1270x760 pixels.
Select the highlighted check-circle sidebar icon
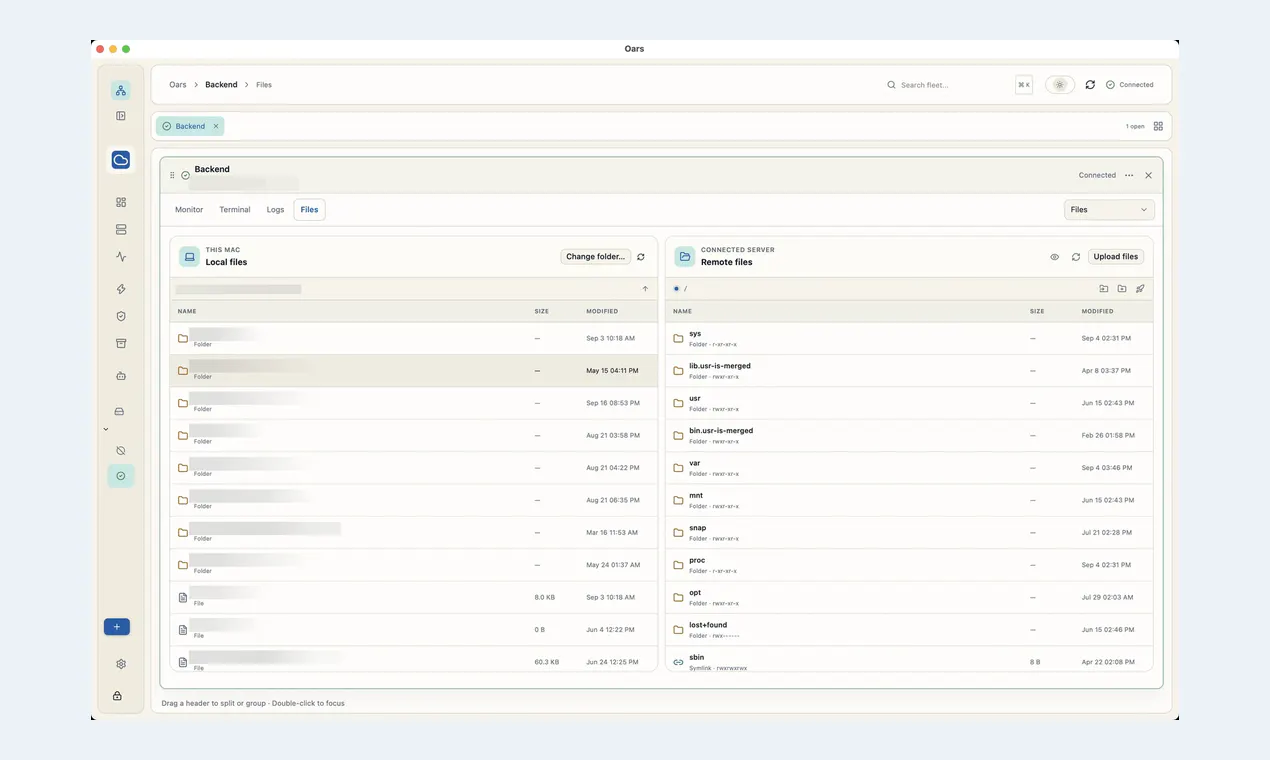pyautogui.click(x=121, y=476)
